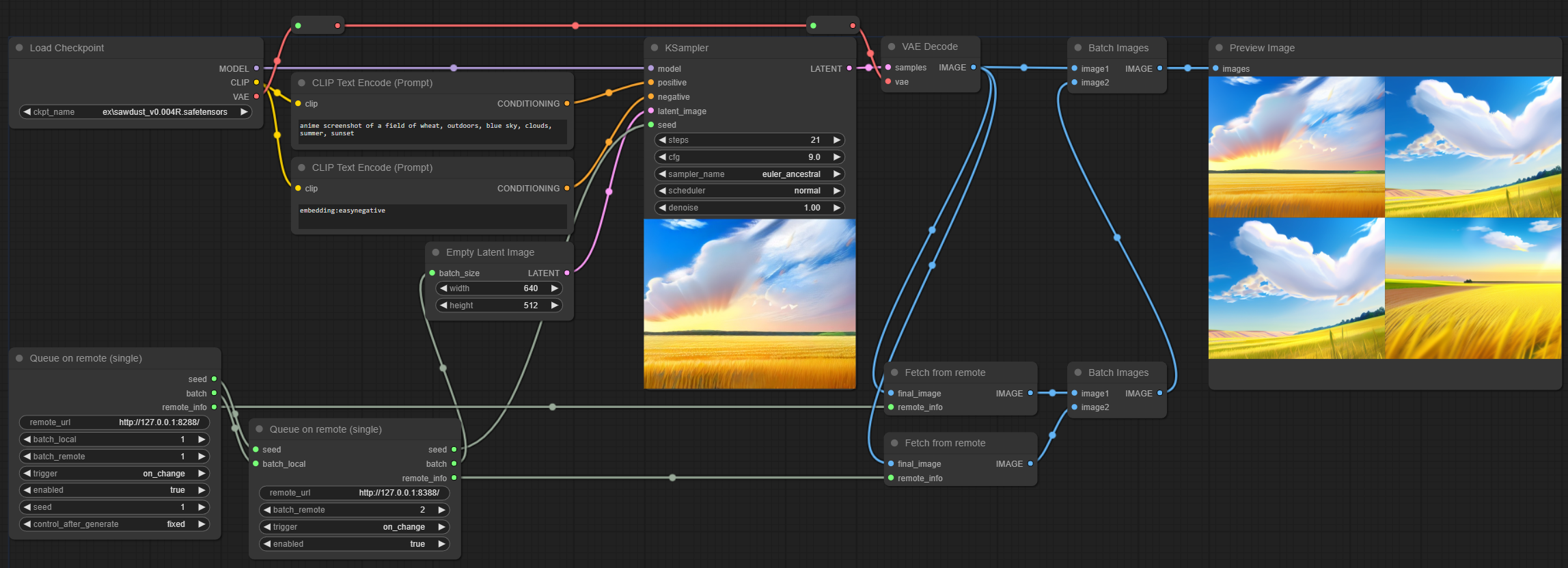The width and height of the screenshot is (1568, 568).
Task: Click the Preview Image node collapse dot
Action: 1219,48
